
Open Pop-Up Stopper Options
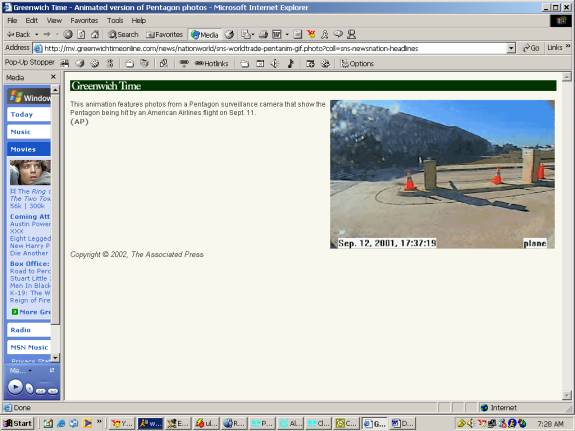358,63
